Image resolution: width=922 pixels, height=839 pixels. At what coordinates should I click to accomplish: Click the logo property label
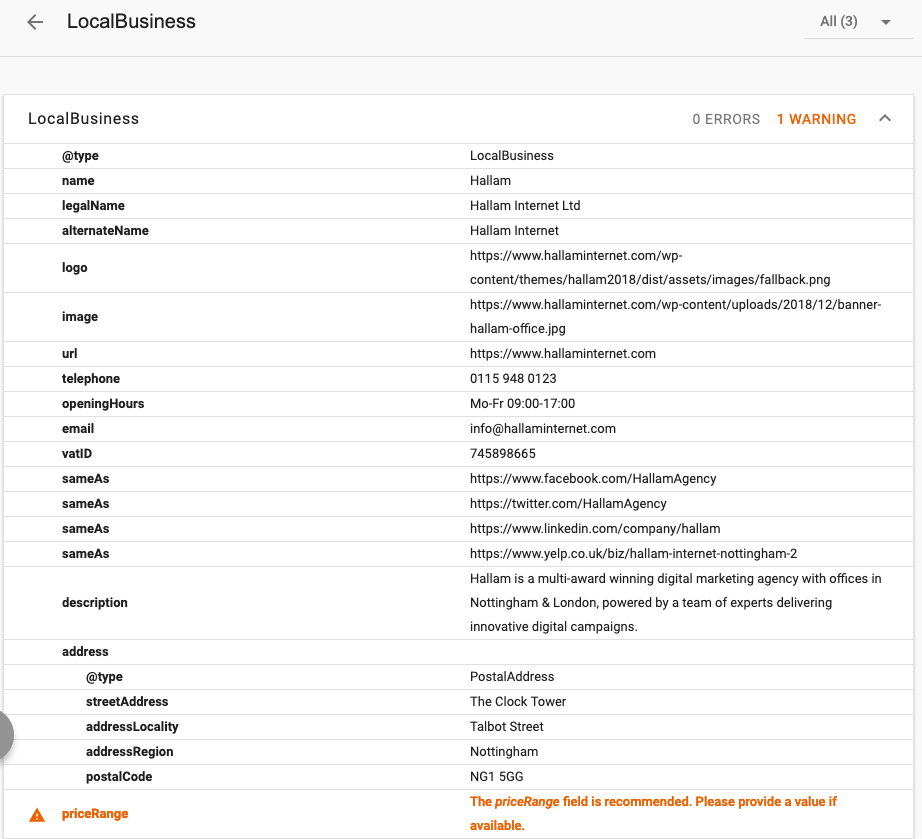tap(75, 268)
